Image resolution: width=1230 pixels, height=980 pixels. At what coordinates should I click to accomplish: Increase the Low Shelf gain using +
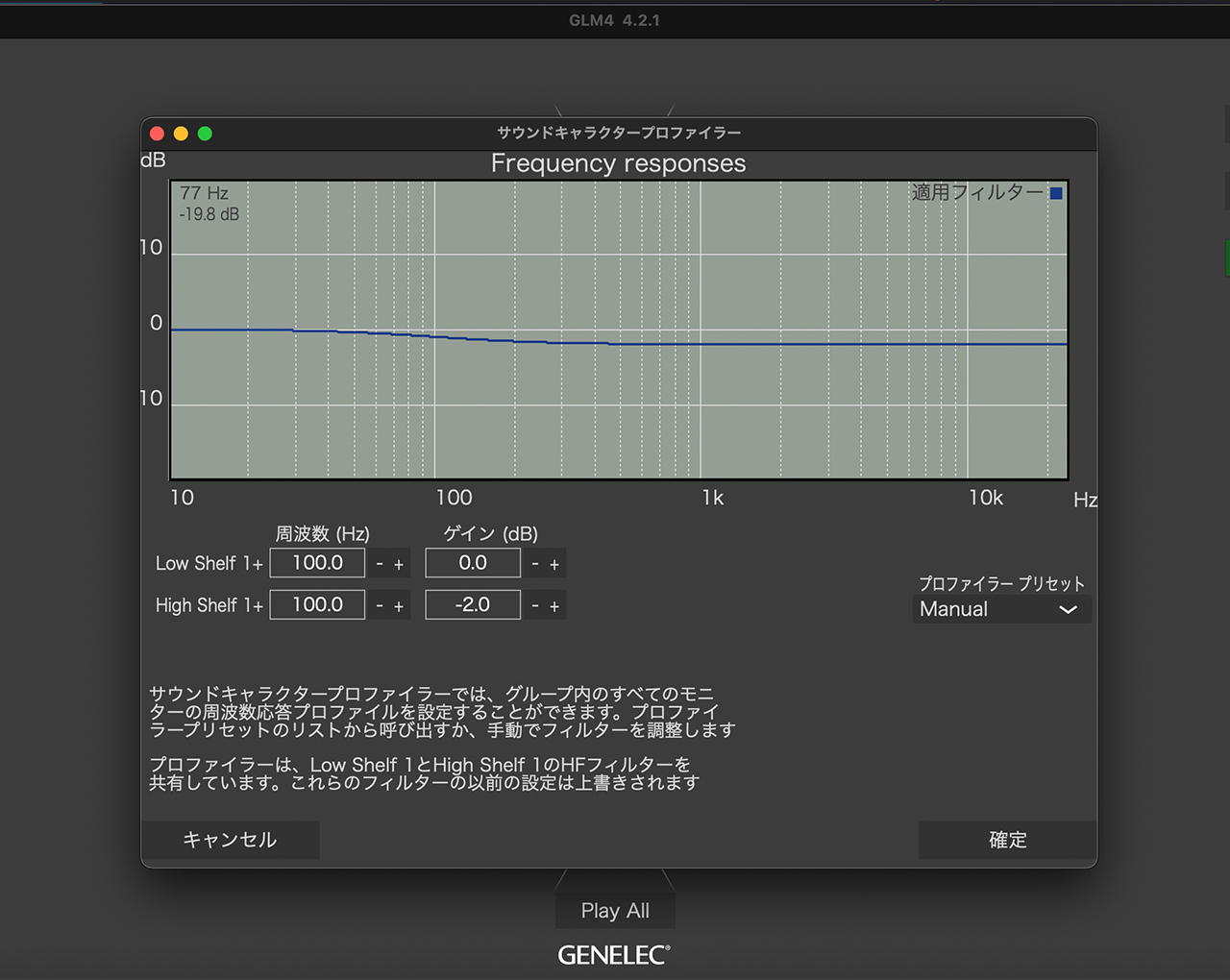(x=556, y=563)
